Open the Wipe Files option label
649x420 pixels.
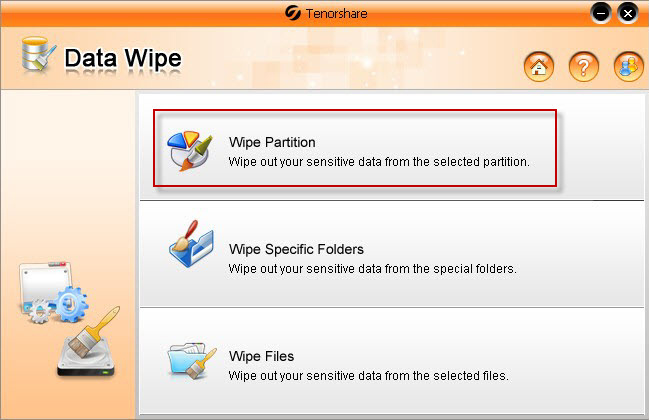(261, 356)
